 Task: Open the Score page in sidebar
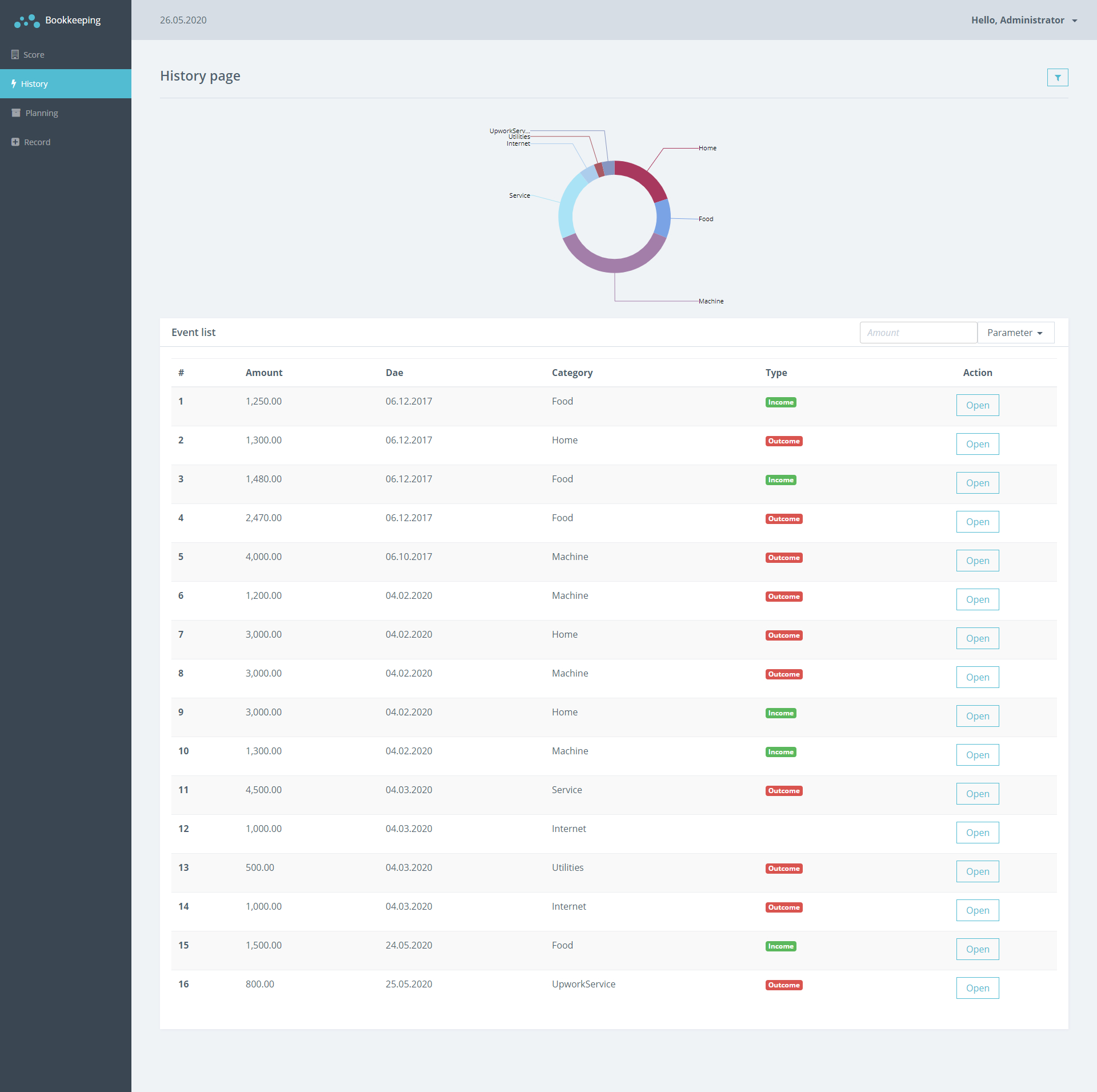coord(34,55)
